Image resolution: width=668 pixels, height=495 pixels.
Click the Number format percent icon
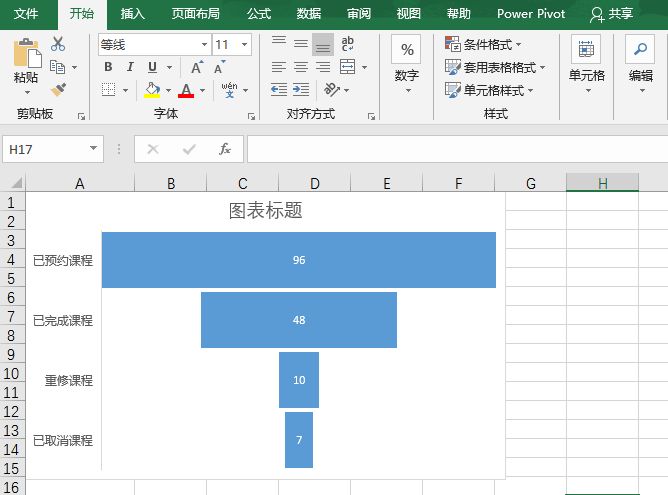point(406,50)
